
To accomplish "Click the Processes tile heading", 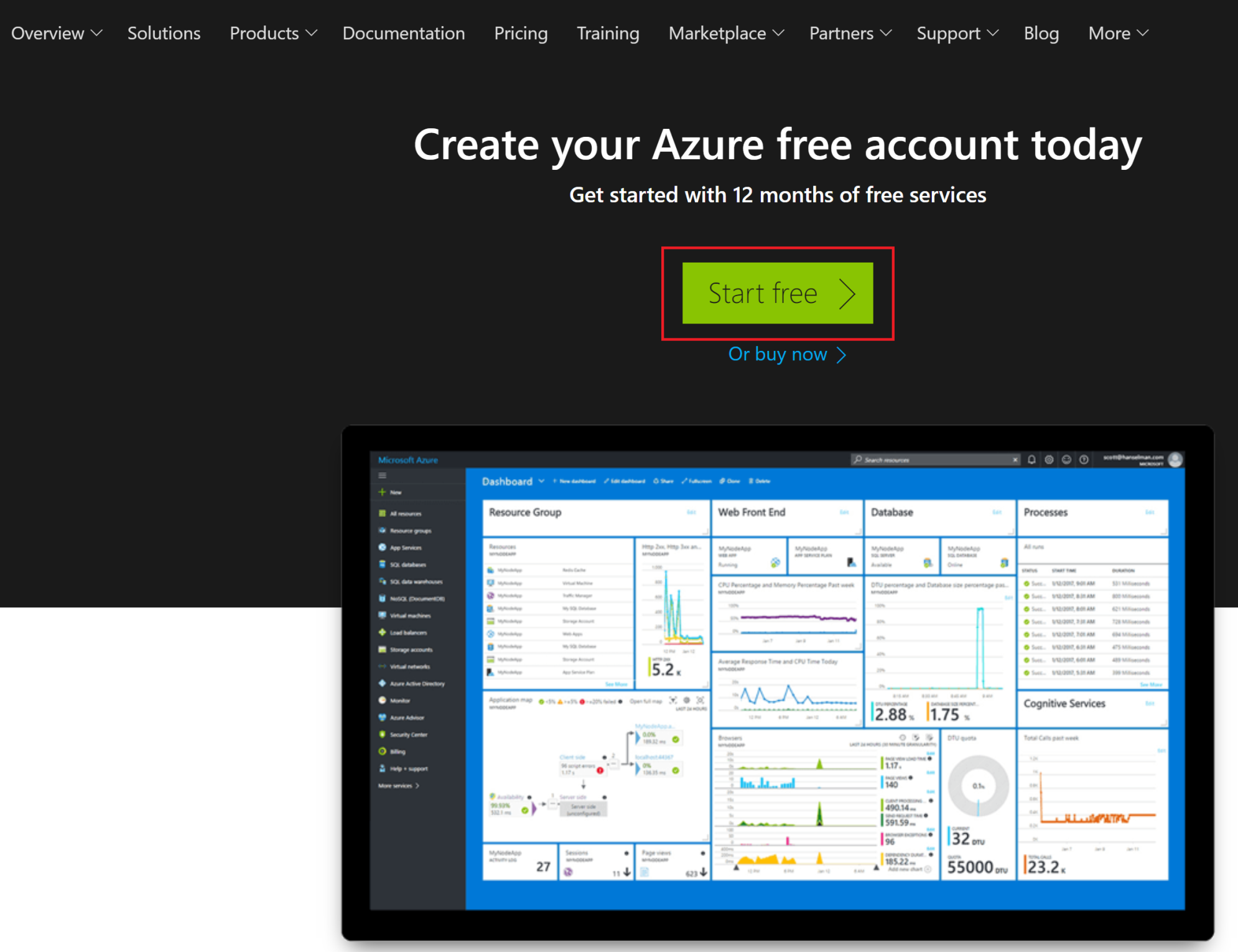I will point(1046,512).
